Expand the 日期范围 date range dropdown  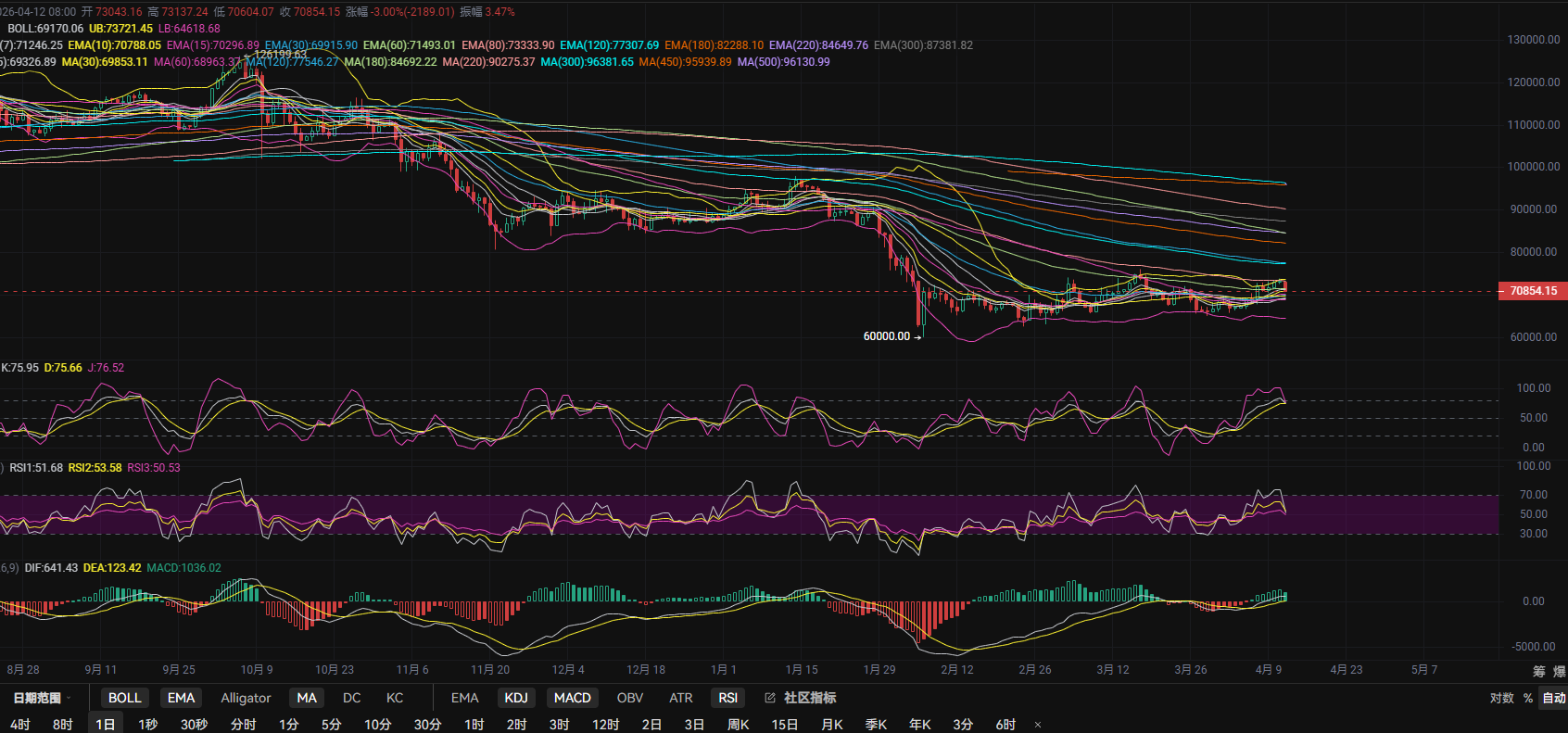click(41, 698)
